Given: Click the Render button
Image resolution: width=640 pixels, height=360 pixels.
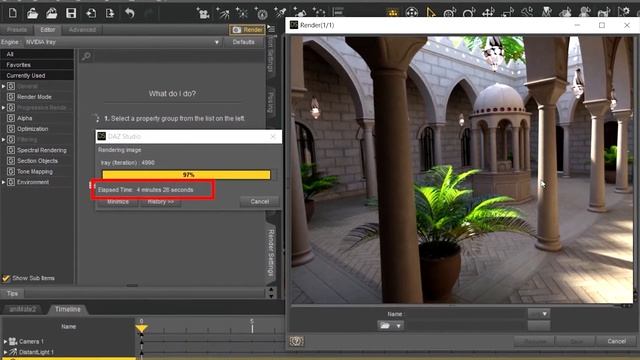Looking at the screenshot, I should (x=247, y=30).
